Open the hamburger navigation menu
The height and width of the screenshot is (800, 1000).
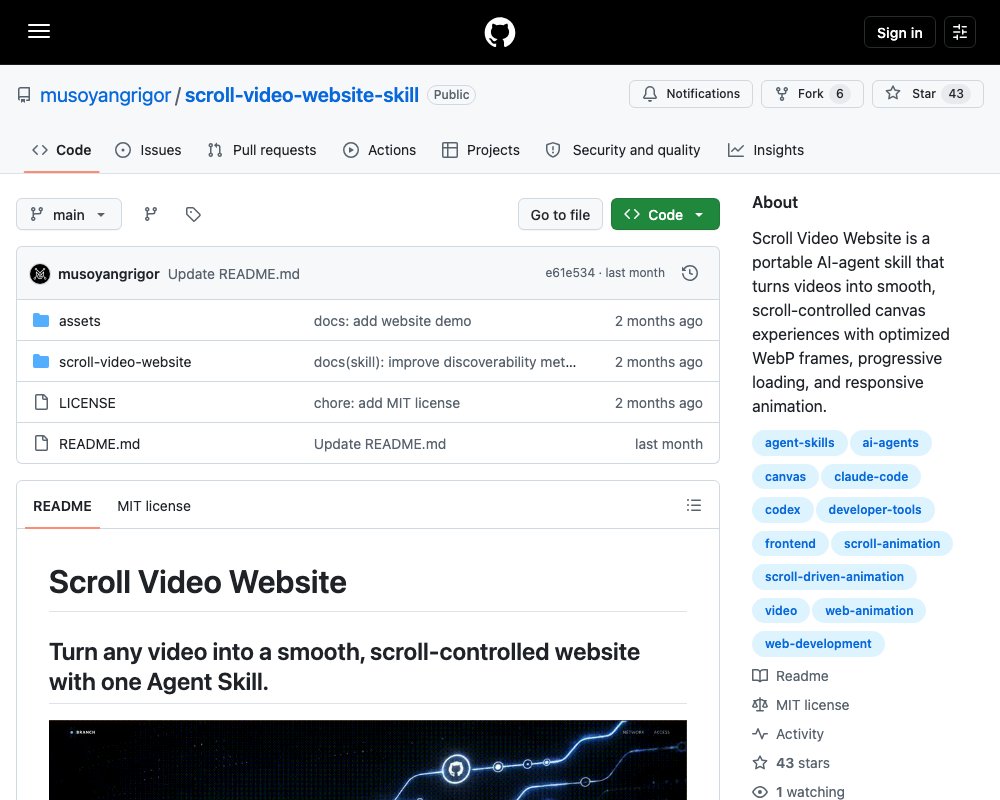[x=39, y=31]
